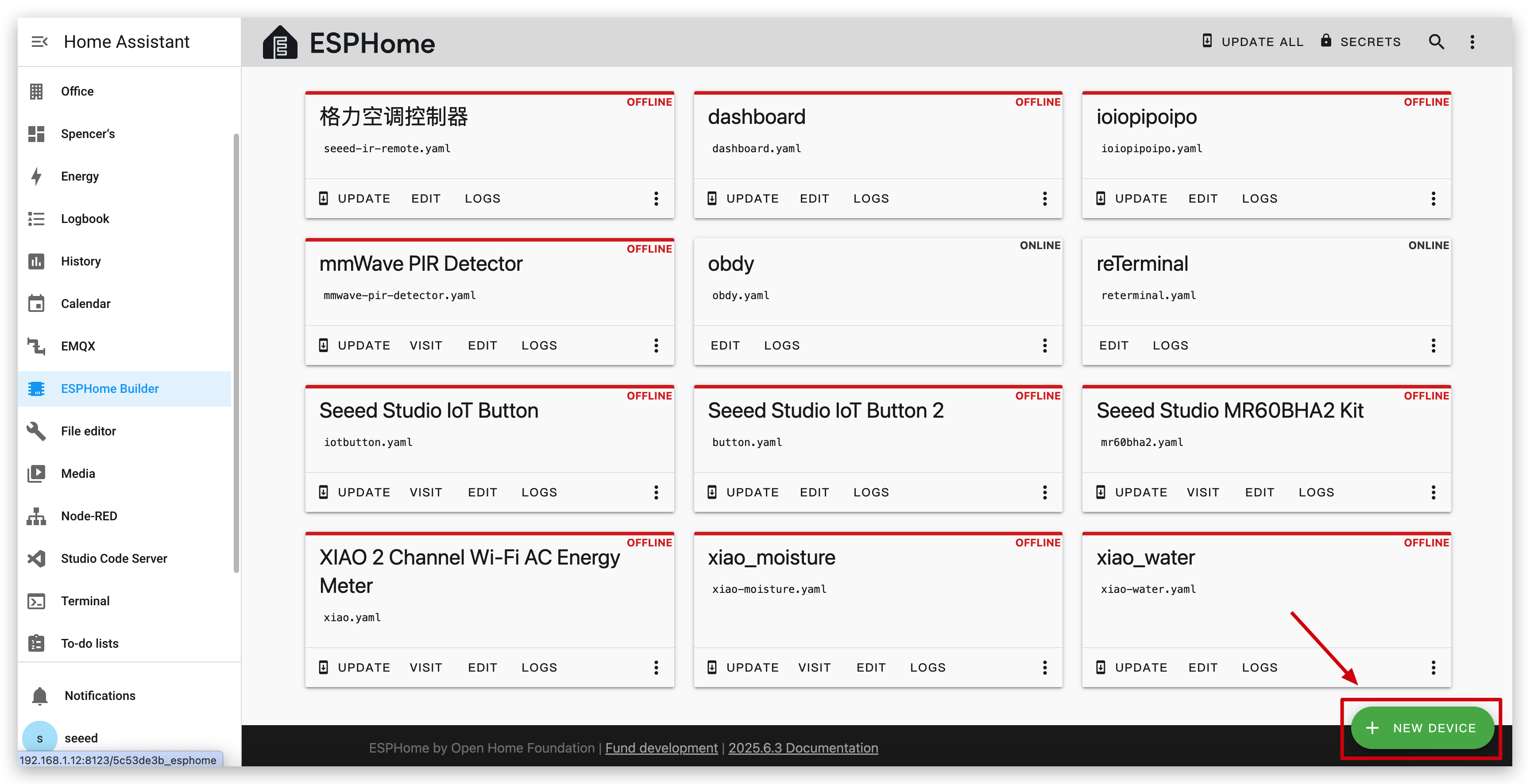Select the Terminal sidebar item
1530x784 pixels.
click(125, 601)
